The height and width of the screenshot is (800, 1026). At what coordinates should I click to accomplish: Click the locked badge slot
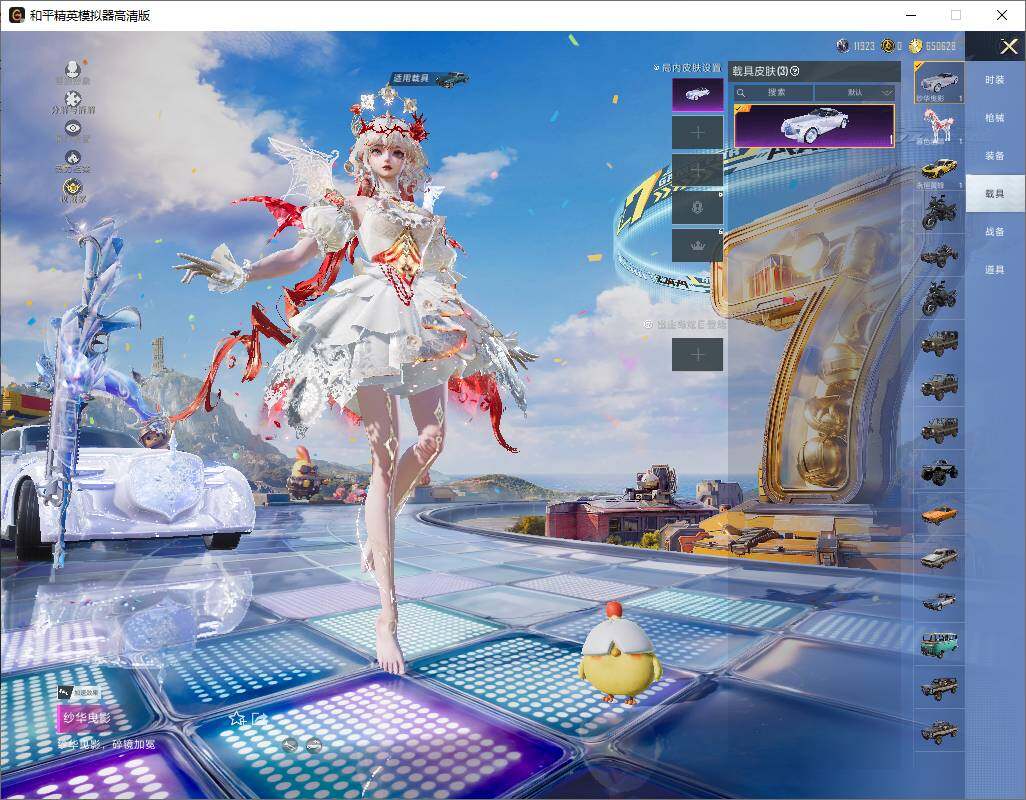click(698, 207)
